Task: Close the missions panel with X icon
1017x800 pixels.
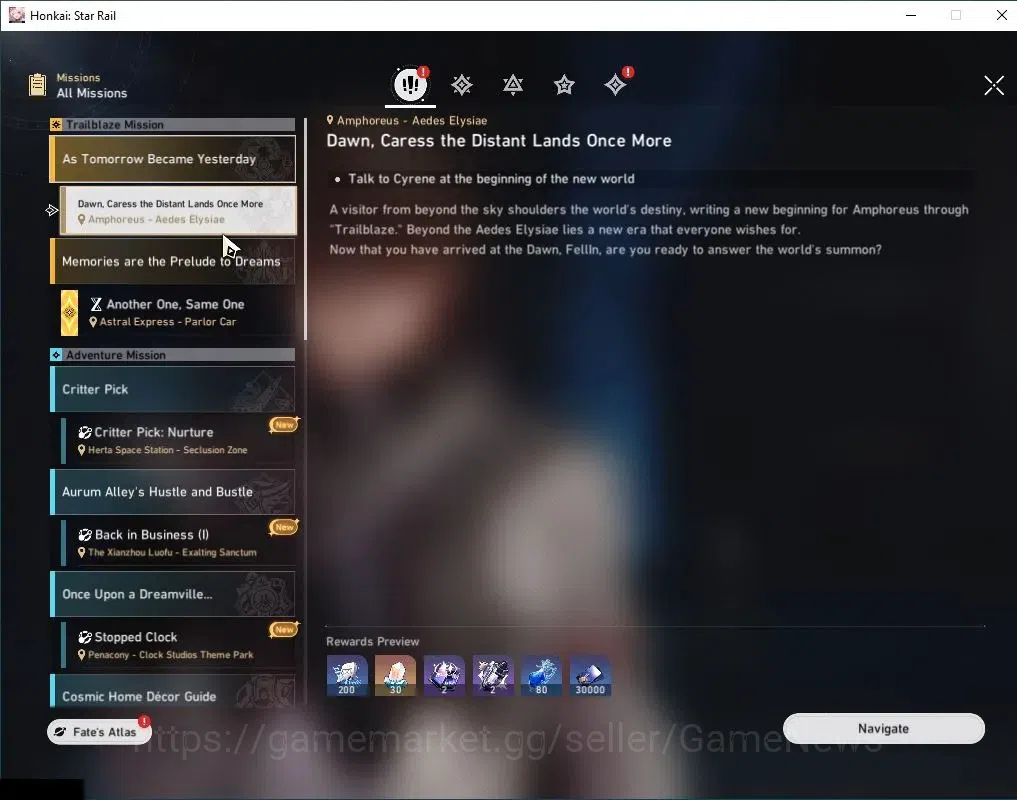Action: (x=994, y=85)
